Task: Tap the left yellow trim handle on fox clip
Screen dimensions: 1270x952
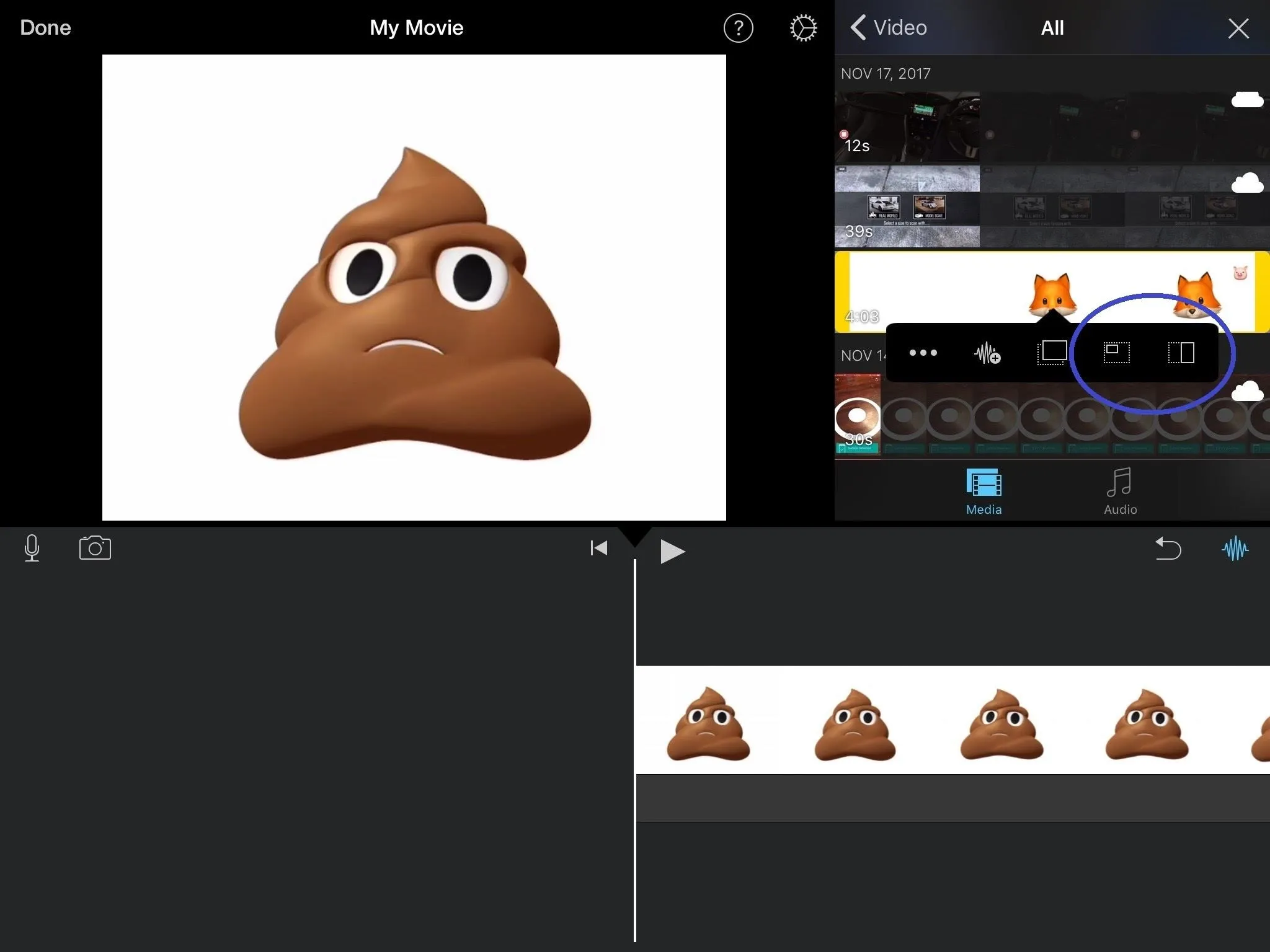Action: (x=841, y=291)
